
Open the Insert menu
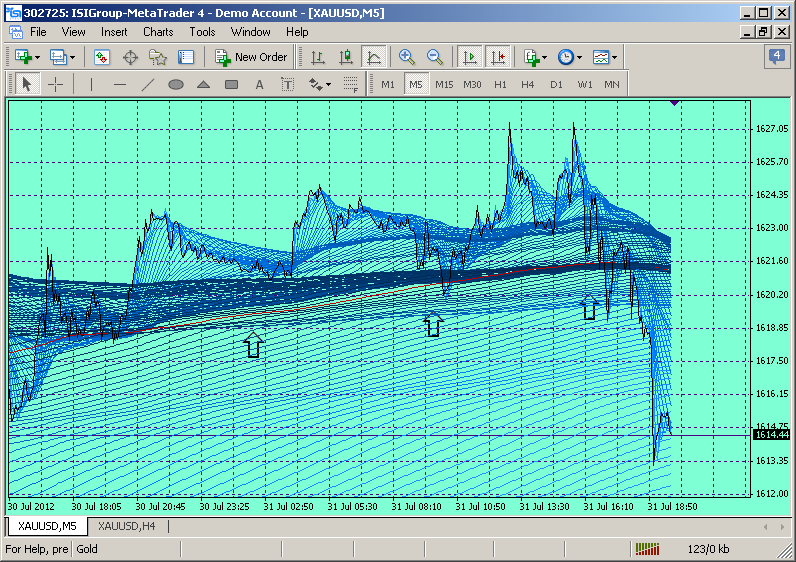[114, 32]
